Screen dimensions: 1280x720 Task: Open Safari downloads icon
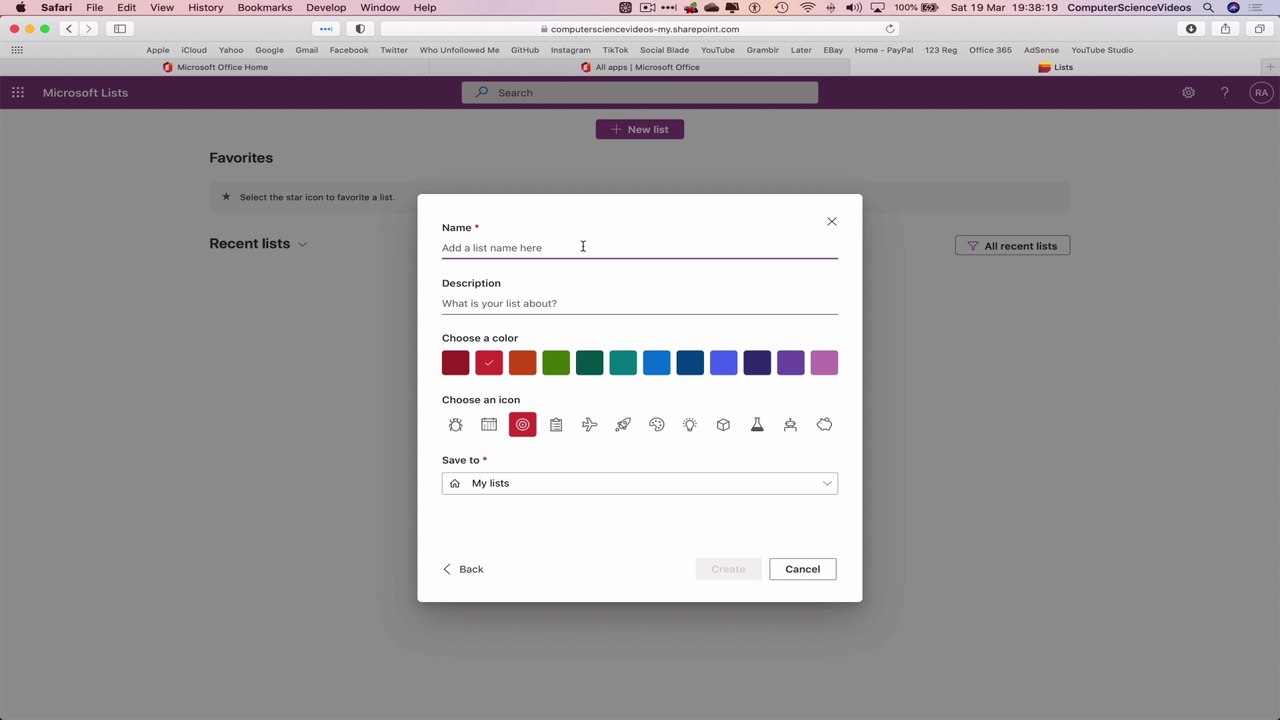pos(1191,29)
